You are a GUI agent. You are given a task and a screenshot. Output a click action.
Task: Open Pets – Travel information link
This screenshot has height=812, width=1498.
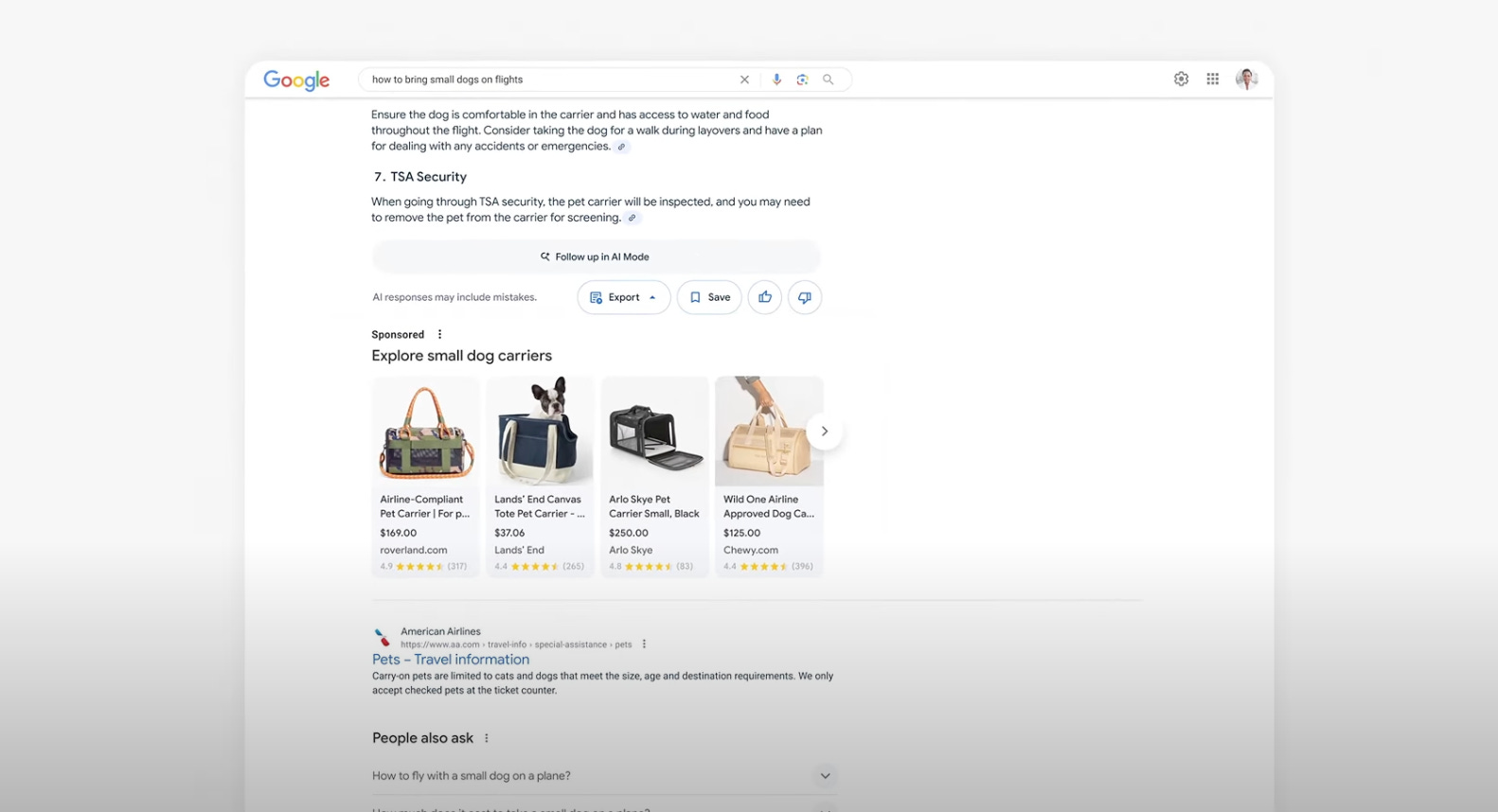(x=451, y=660)
